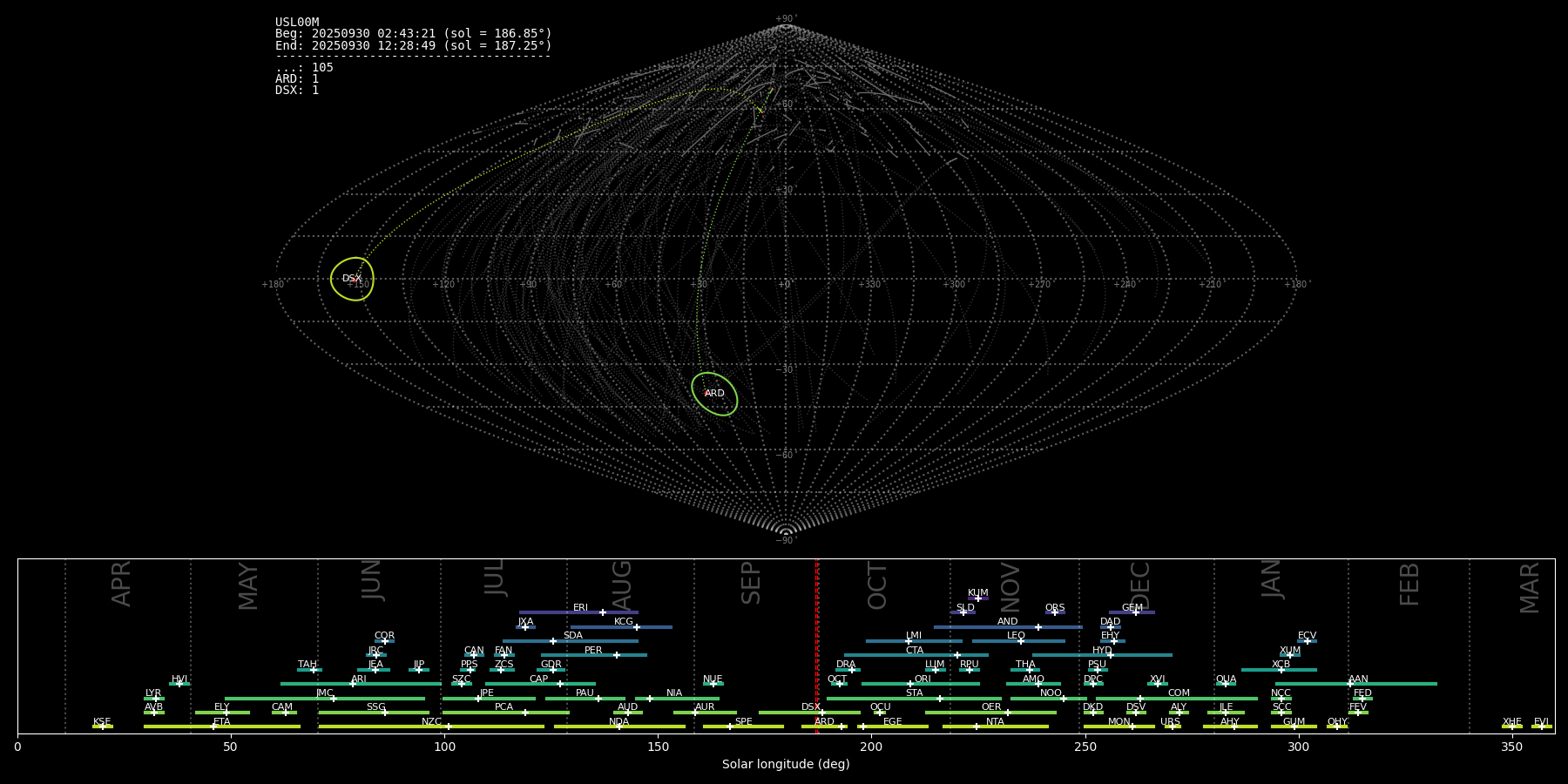Select the NTA shower bar label
Image resolution: width=1568 pixels, height=784 pixels.
click(x=995, y=722)
